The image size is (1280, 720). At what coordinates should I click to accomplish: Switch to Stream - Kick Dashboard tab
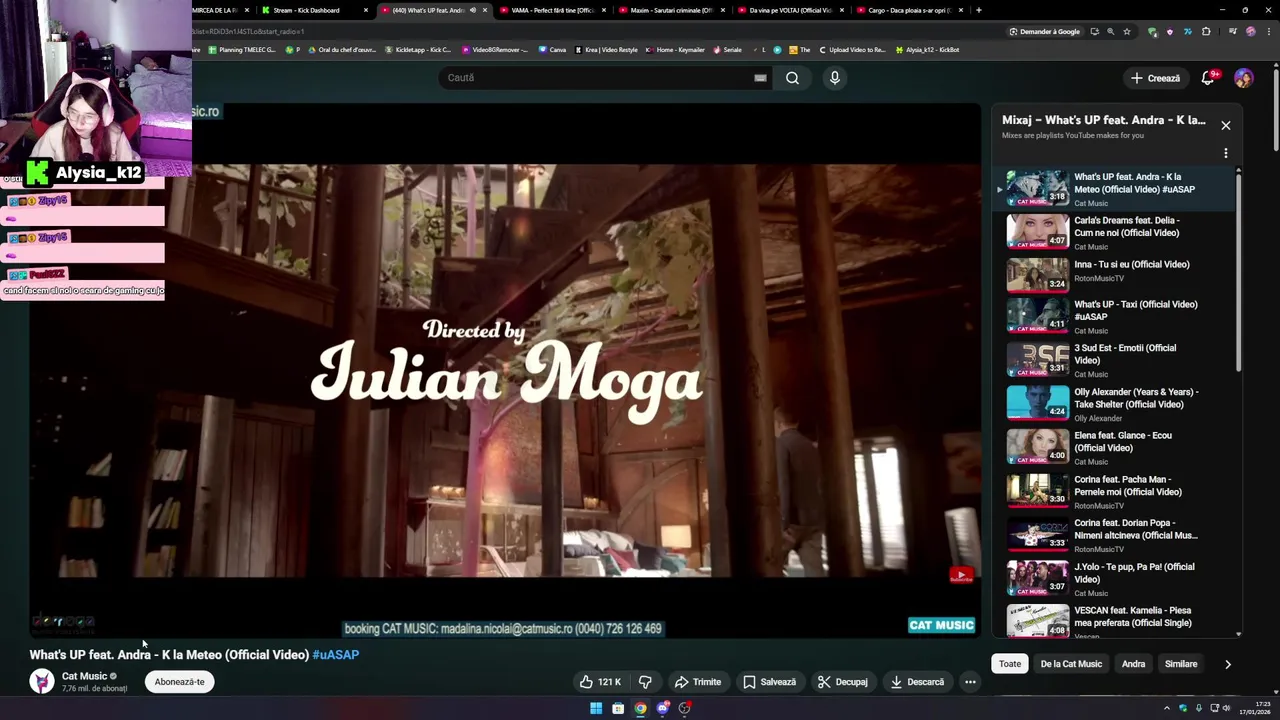[313, 10]
